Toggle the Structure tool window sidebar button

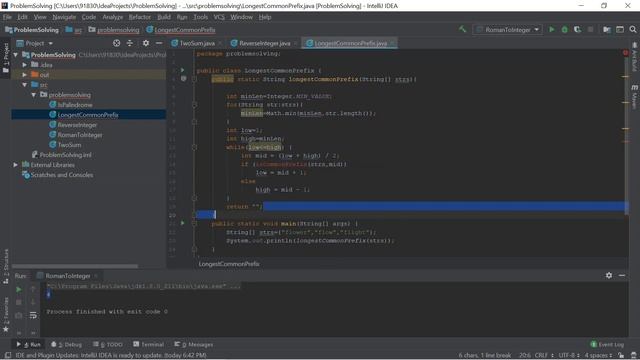[6, 266]
